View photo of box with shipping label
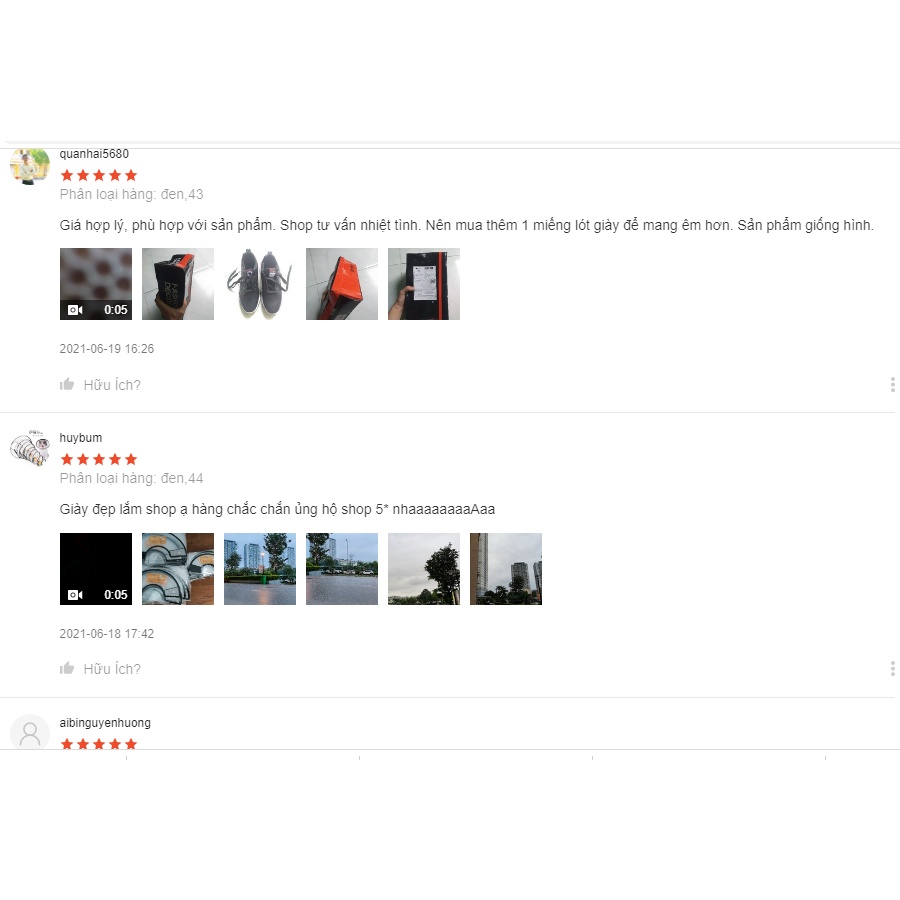 [424, 284]
